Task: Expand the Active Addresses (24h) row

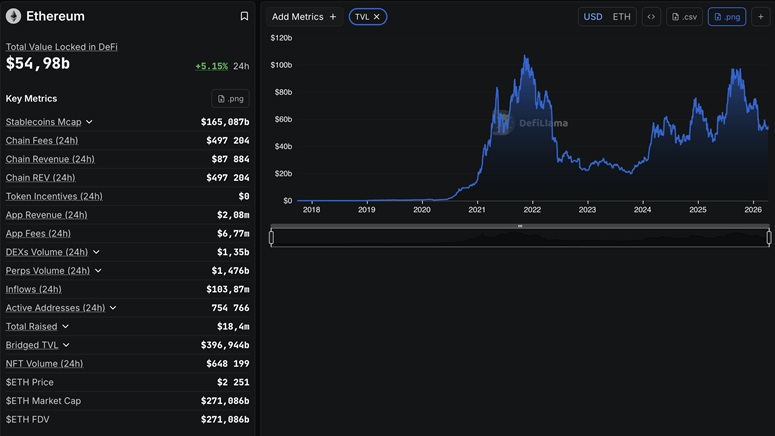Action: tap(113, 308)
